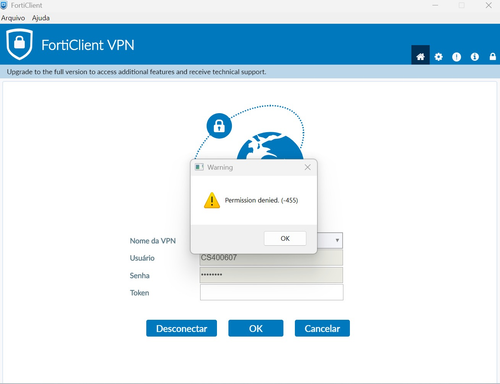
Task: Expand the Nome da VPN dropdown
Action: (x=337, y=240)
